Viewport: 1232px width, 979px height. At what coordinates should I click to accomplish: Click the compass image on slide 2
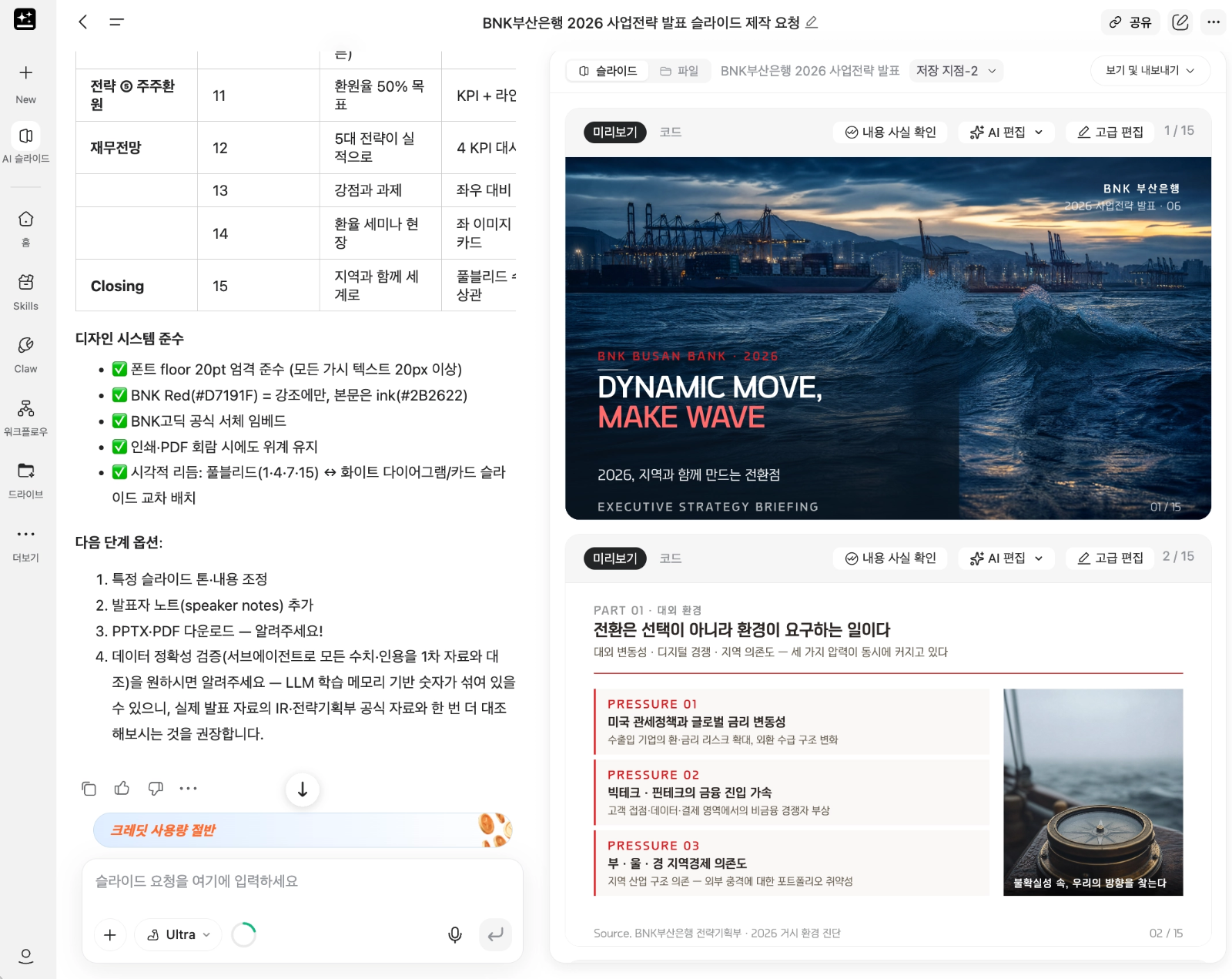point(1093,792)
